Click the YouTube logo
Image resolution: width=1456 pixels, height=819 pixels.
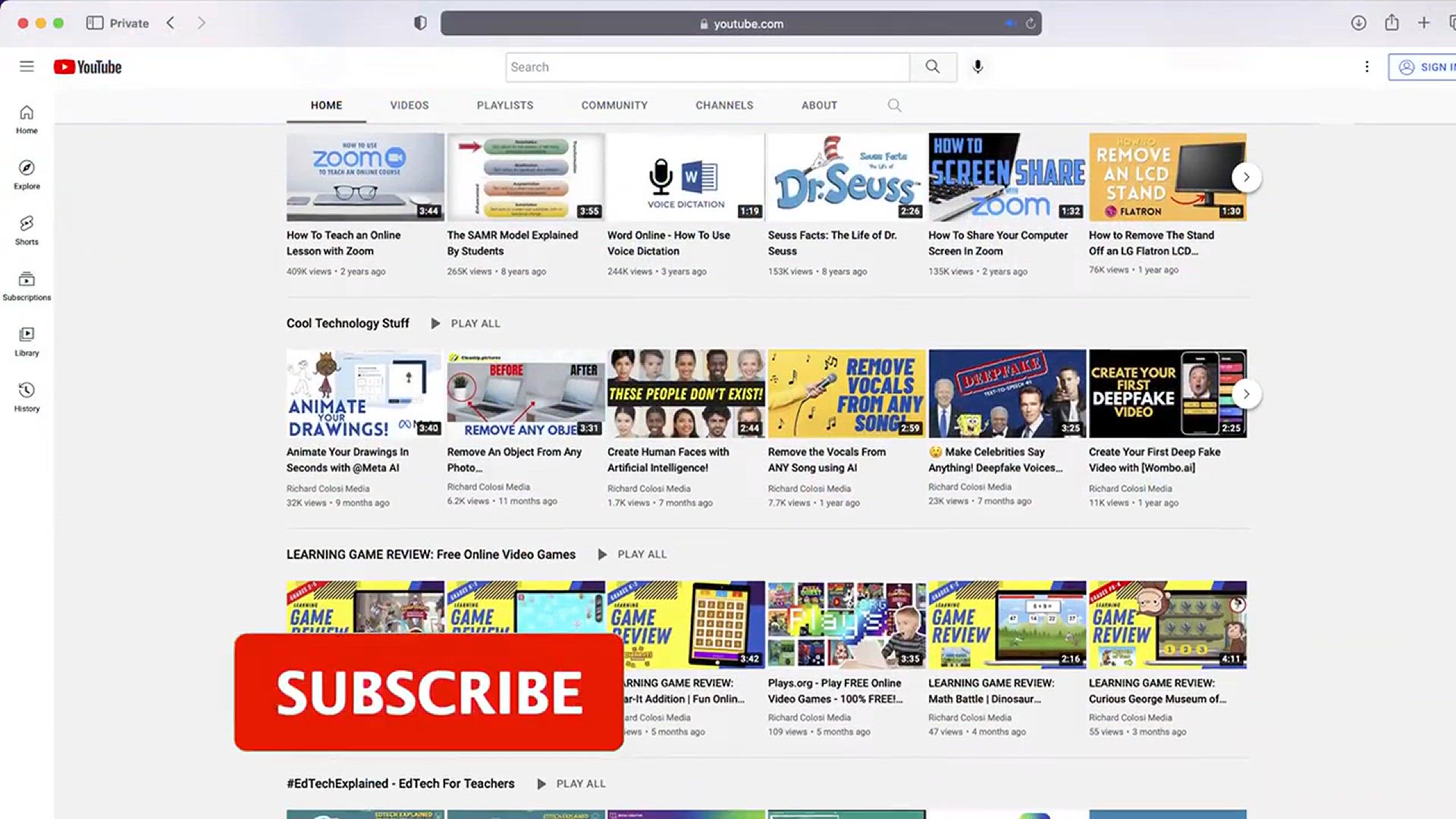[x=87, y=67]
